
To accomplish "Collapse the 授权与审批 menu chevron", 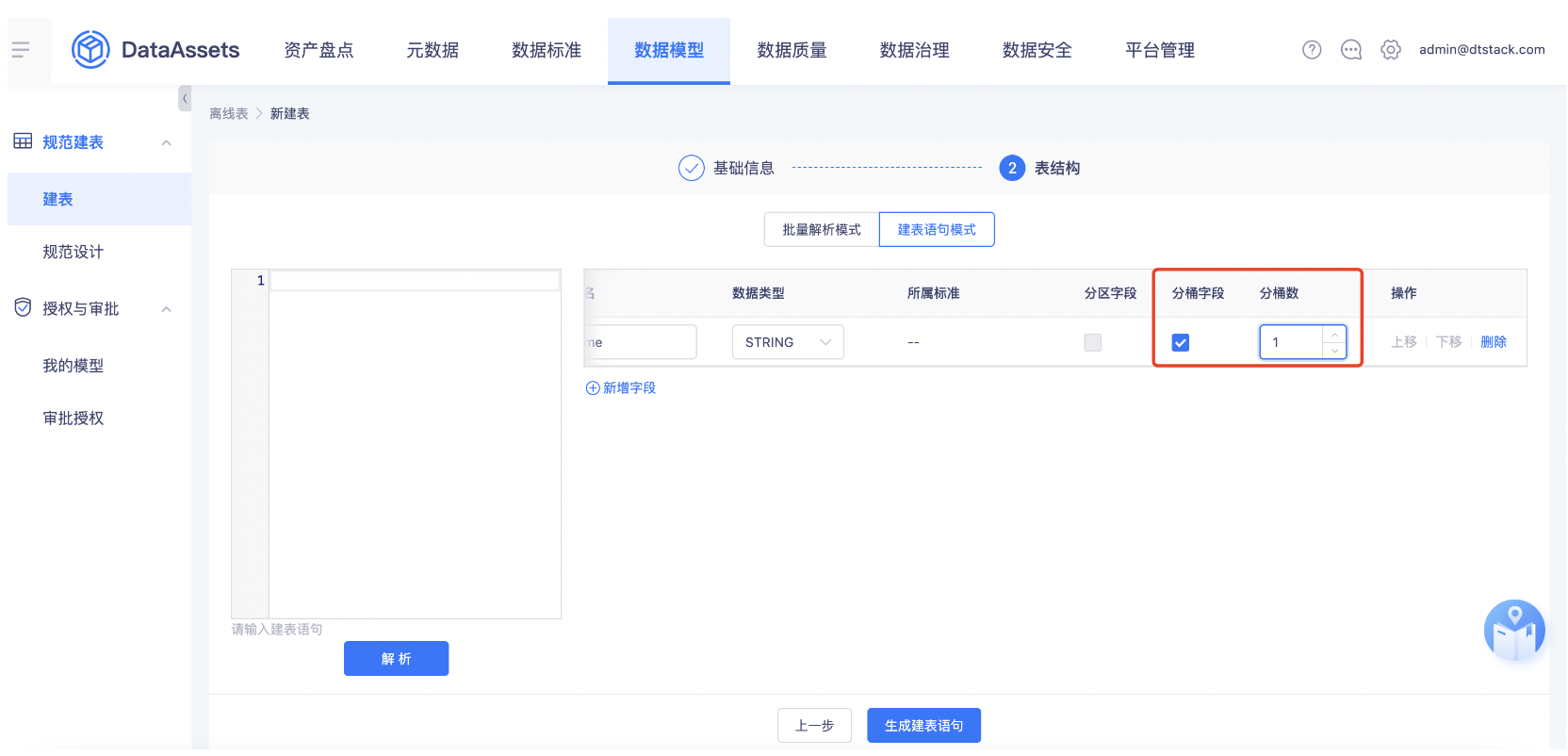I will coord(167,309).
